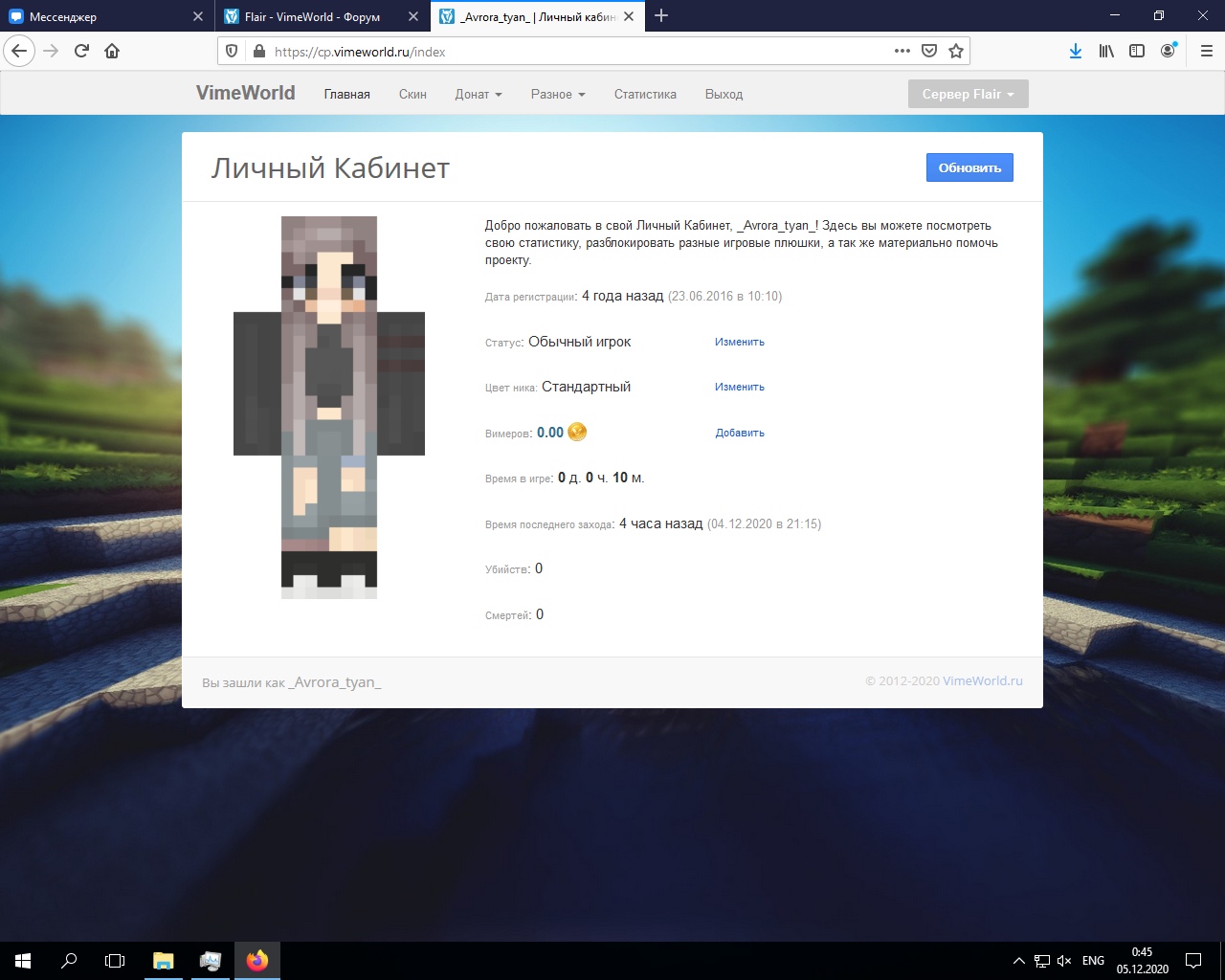
Task: Open the Windows Start menu
Action: (x=23, y=961)
